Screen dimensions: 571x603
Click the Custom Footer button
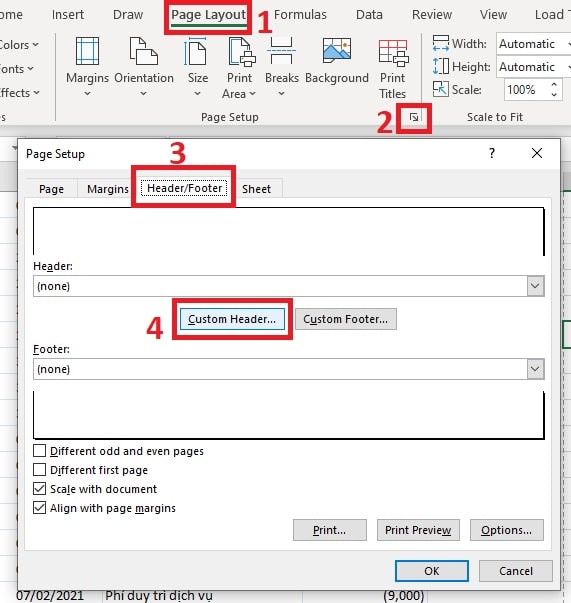pos(346,319)
